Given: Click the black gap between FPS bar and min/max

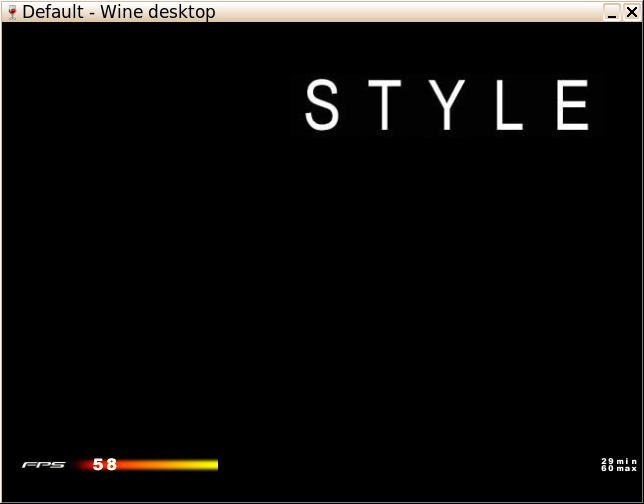Looking at the screenshot, I should [x=400, y=465].
